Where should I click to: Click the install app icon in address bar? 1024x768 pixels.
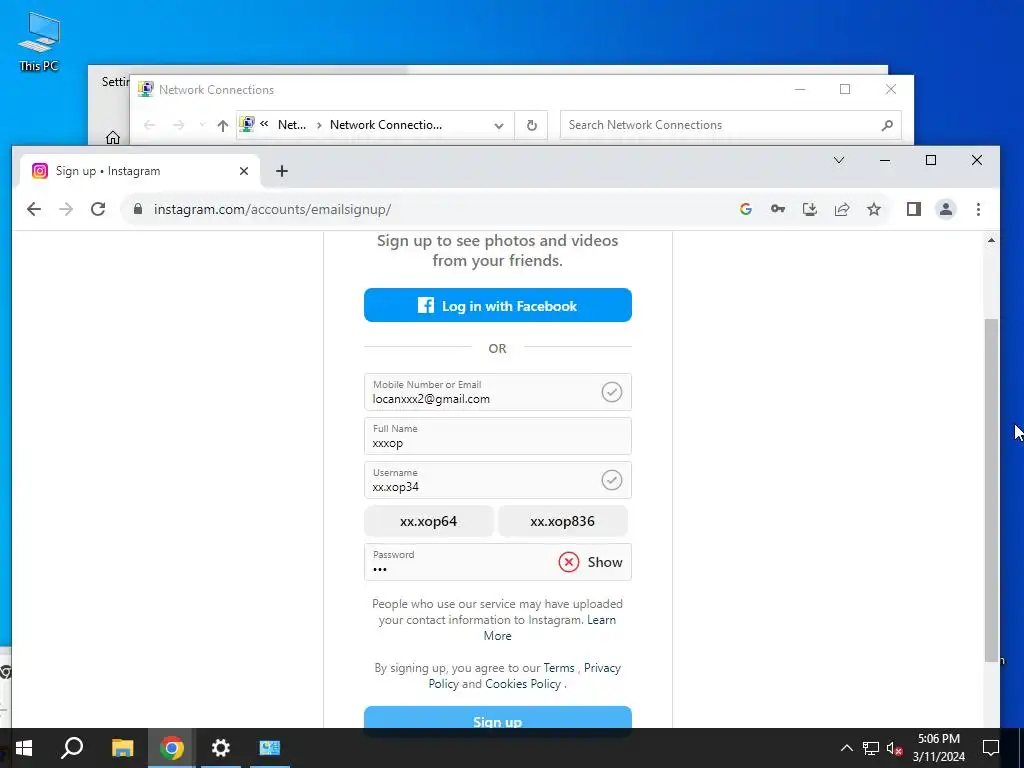pos(810,209)
